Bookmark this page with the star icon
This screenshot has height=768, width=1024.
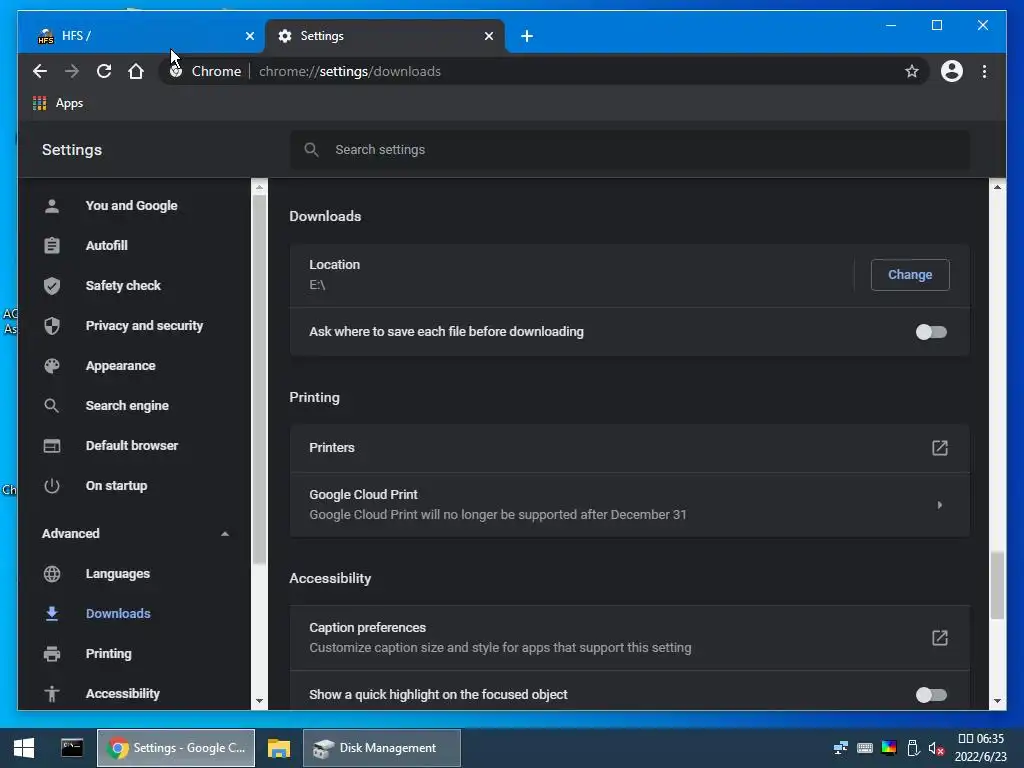[x=912, y=71]
